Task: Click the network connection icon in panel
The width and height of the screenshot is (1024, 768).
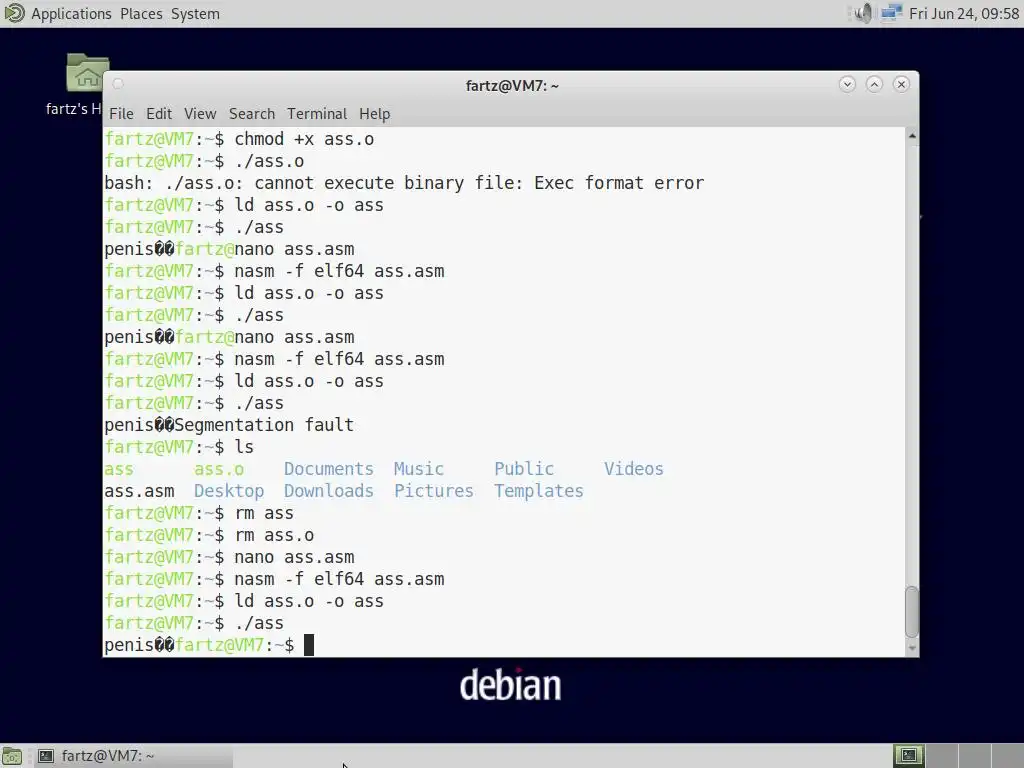Action: click(891, 13)
